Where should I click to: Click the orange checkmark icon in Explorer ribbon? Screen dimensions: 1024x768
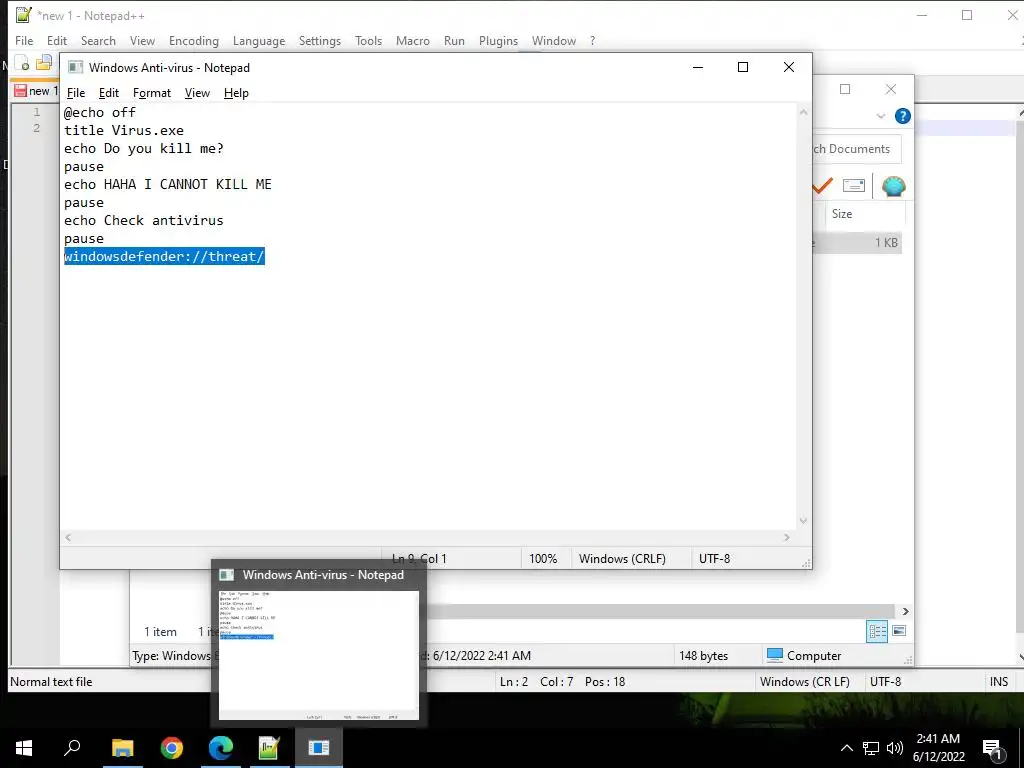click(823, 186)
